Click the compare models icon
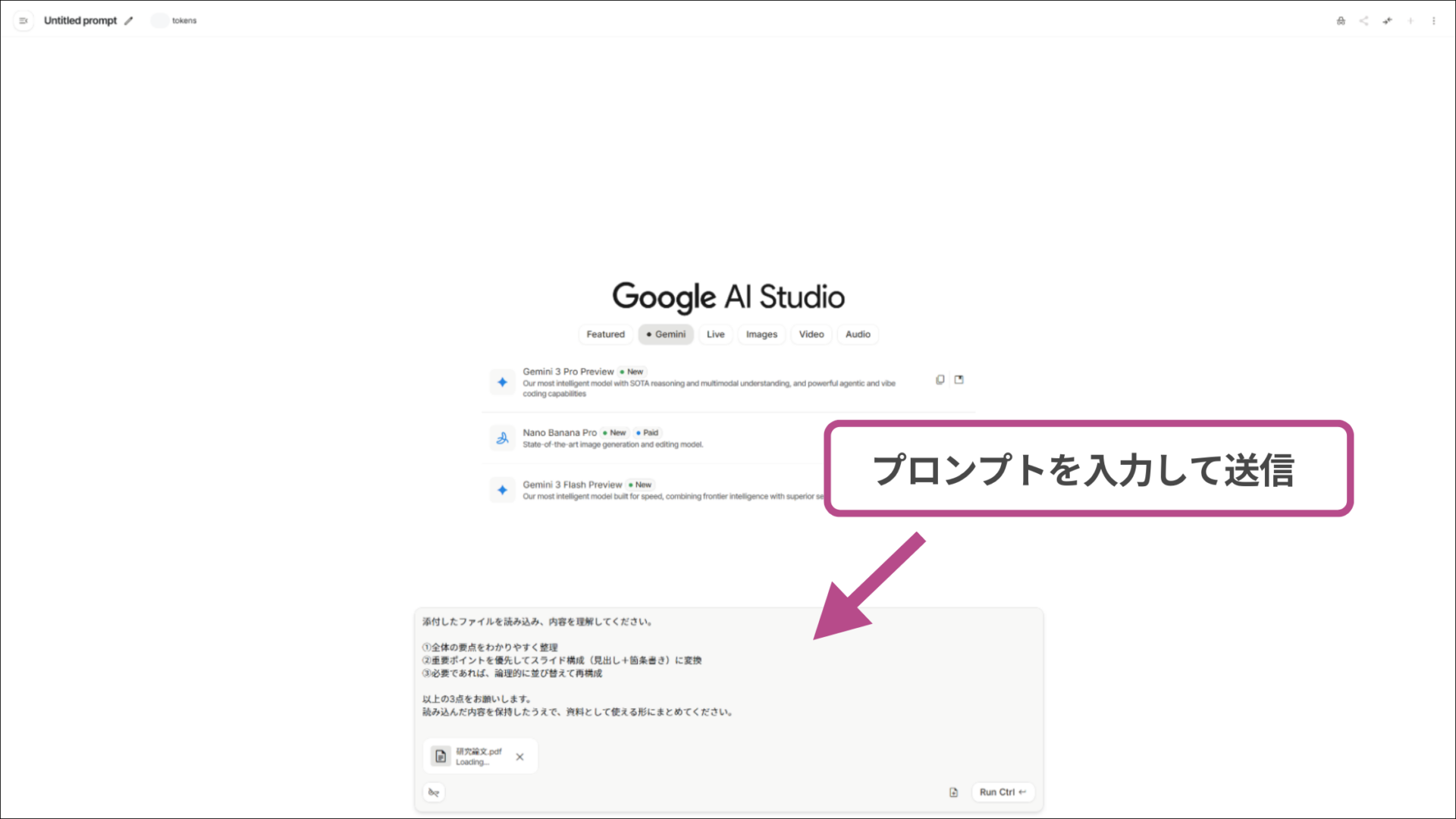The image size is (1456, 819). pyautogui.click(x=1387, y=20)
